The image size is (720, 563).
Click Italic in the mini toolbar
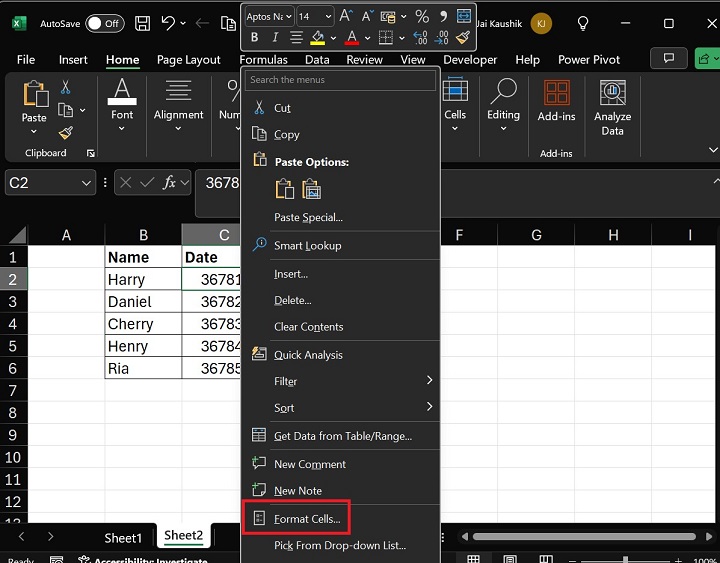[x=276, y=38]
